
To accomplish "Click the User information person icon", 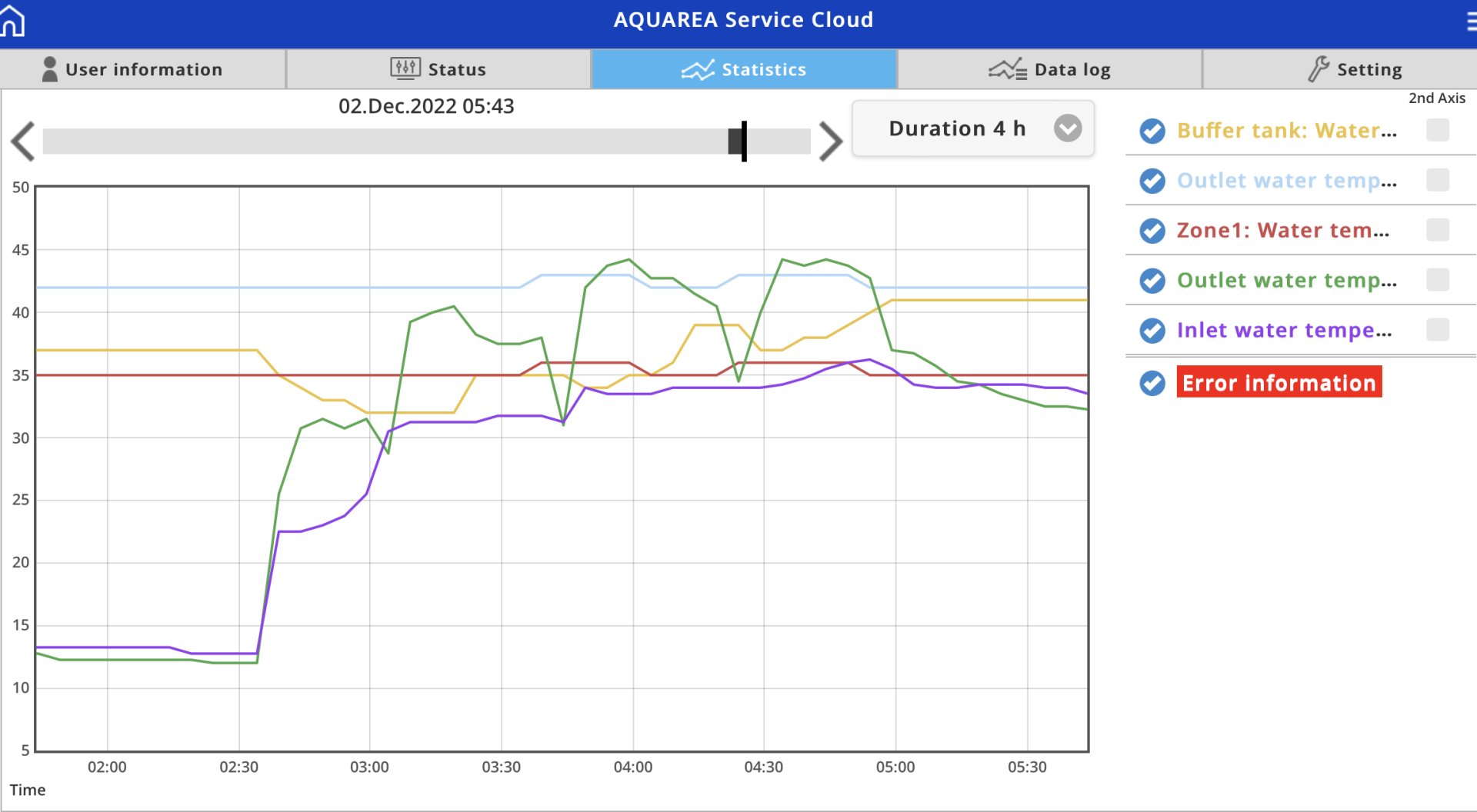I will click(49, 69).
